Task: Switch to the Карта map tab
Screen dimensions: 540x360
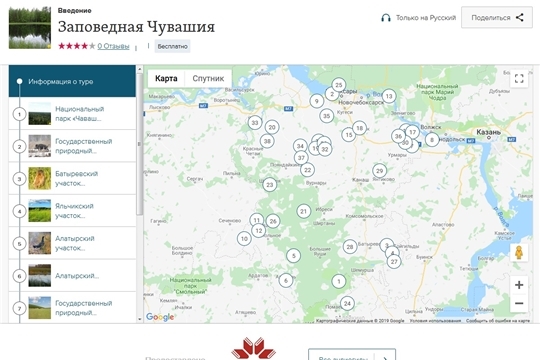Action: (x=166, y=79)
